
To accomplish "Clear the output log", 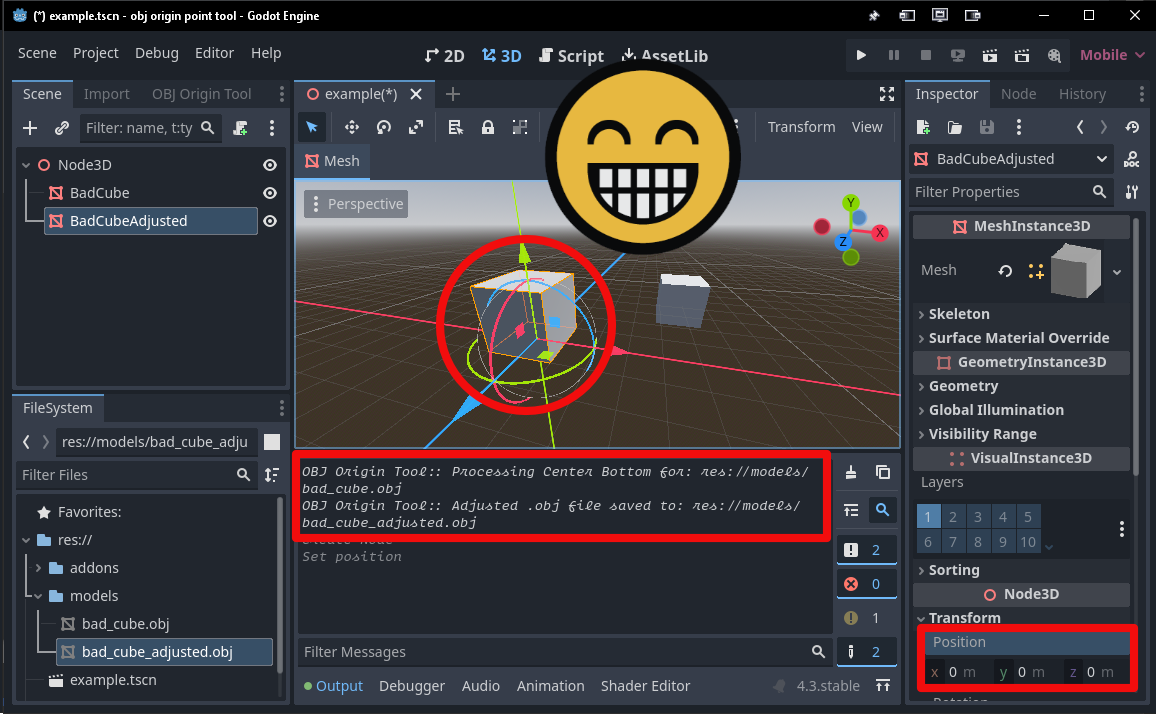I will (x=851, y=472).
